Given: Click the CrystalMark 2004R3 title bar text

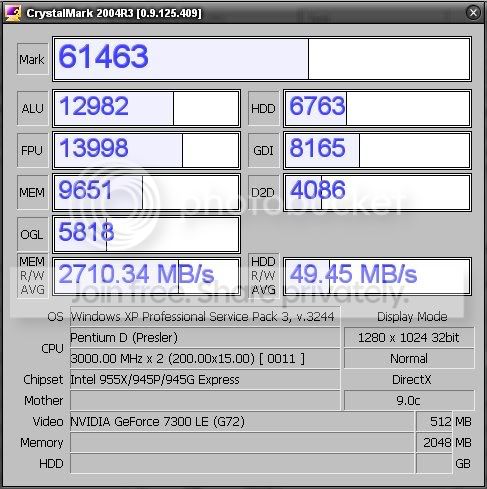Looking at the screenshot, I should click(x=114, y=13).
